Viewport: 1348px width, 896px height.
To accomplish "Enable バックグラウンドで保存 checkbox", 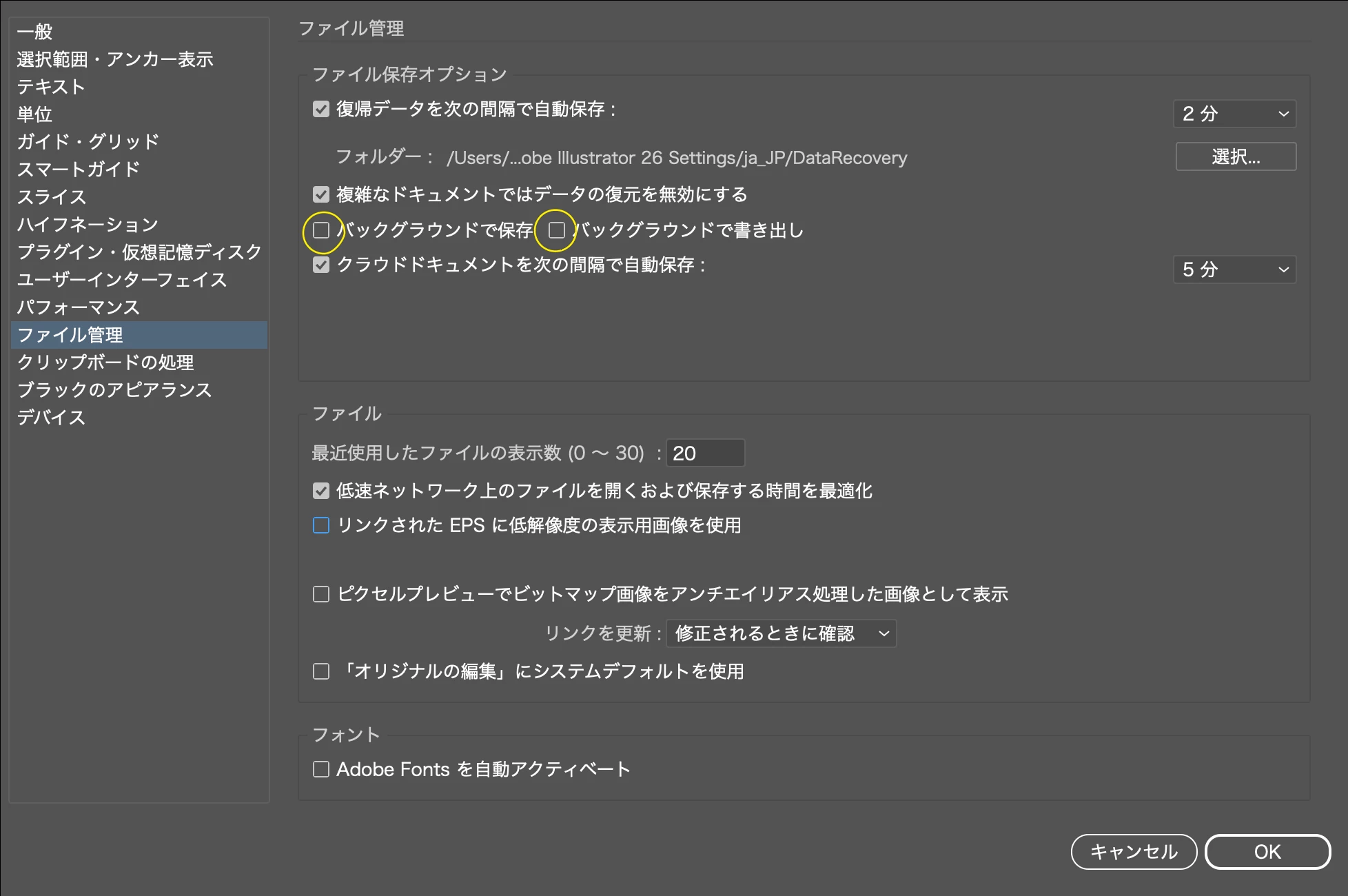I will pos(321,230).
